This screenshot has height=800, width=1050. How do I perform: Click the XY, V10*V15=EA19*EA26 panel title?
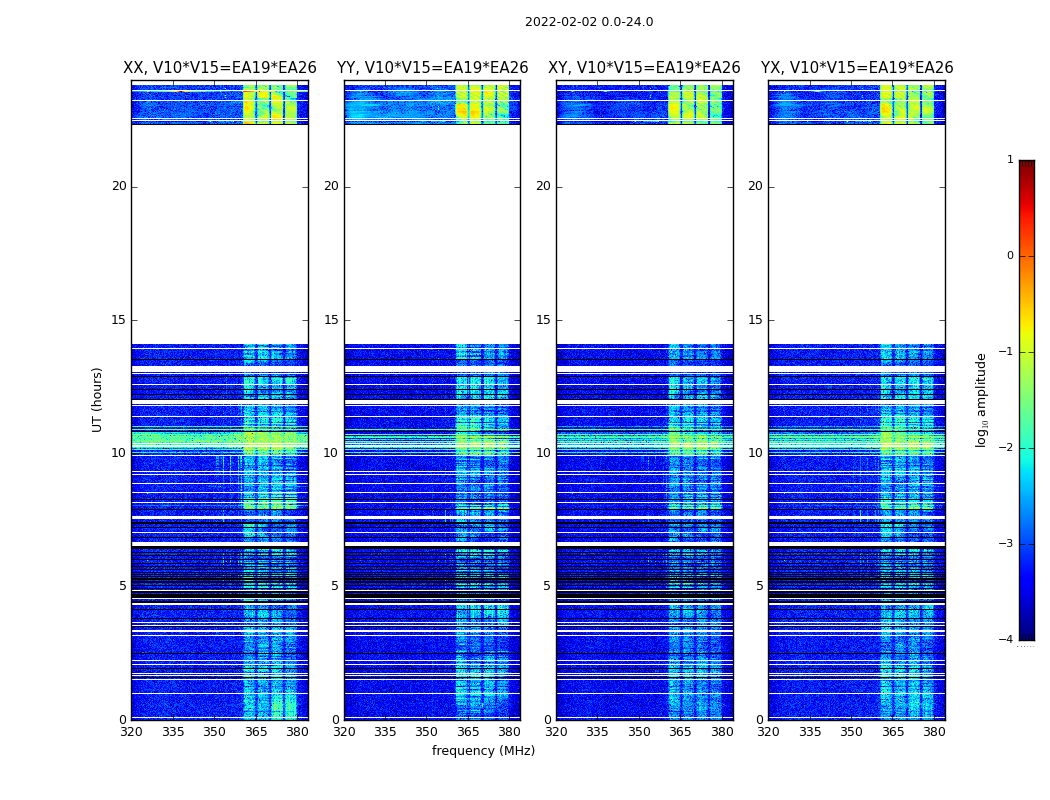point(644,68)
